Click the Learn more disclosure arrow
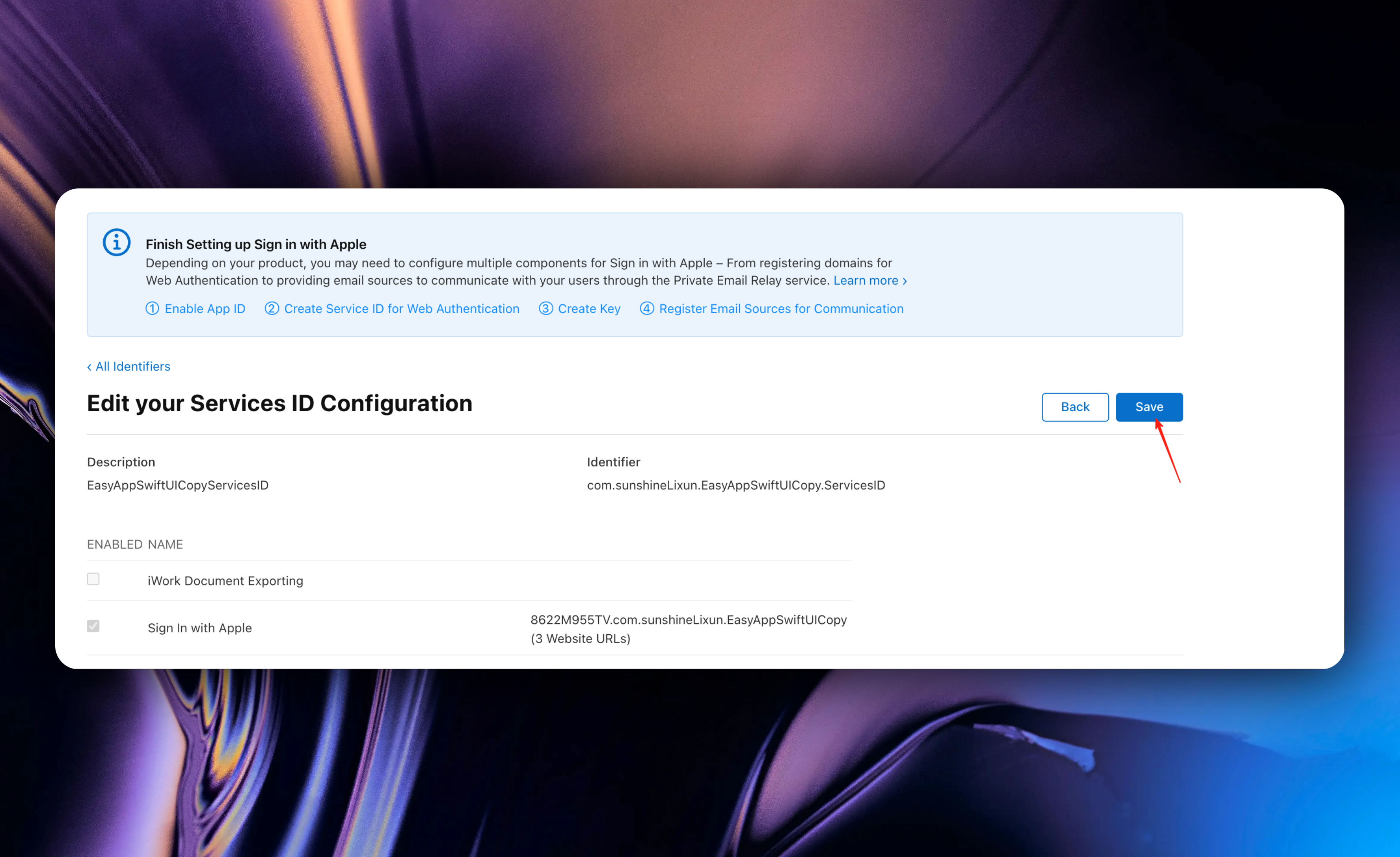This screenshot has width=1400, height=857. click(905, 280)
